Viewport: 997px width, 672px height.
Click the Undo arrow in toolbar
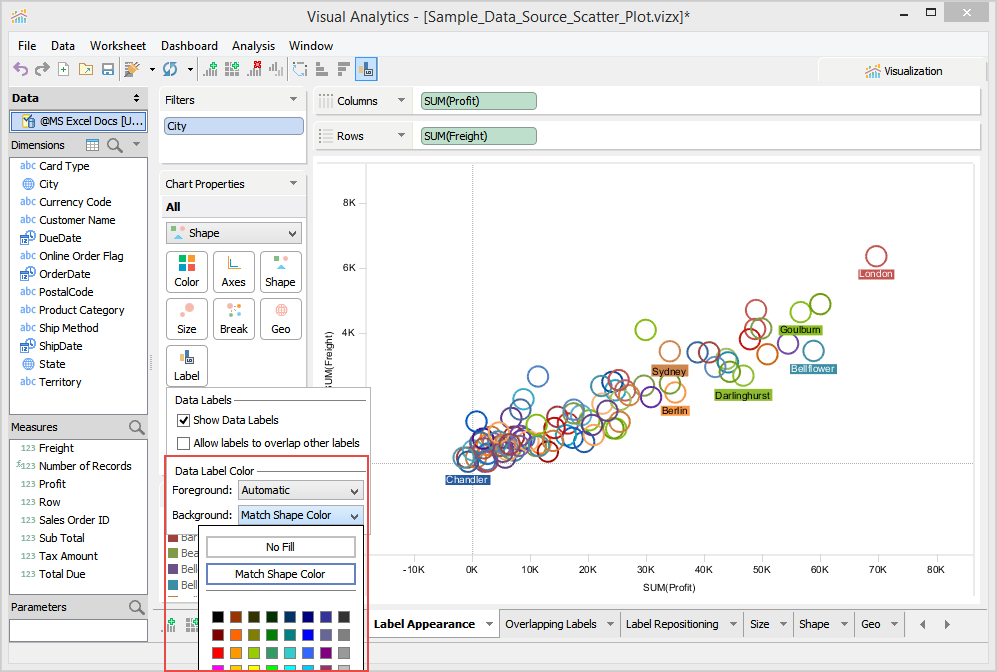click(20, 69)
